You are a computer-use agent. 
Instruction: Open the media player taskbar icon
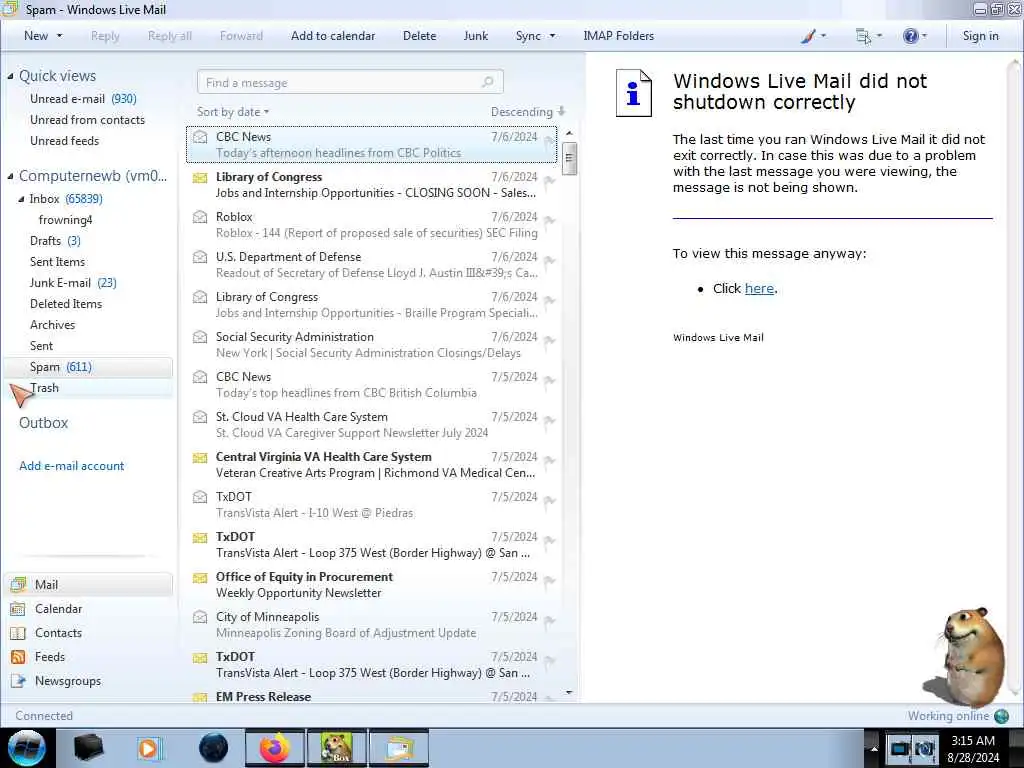point(149,748)
